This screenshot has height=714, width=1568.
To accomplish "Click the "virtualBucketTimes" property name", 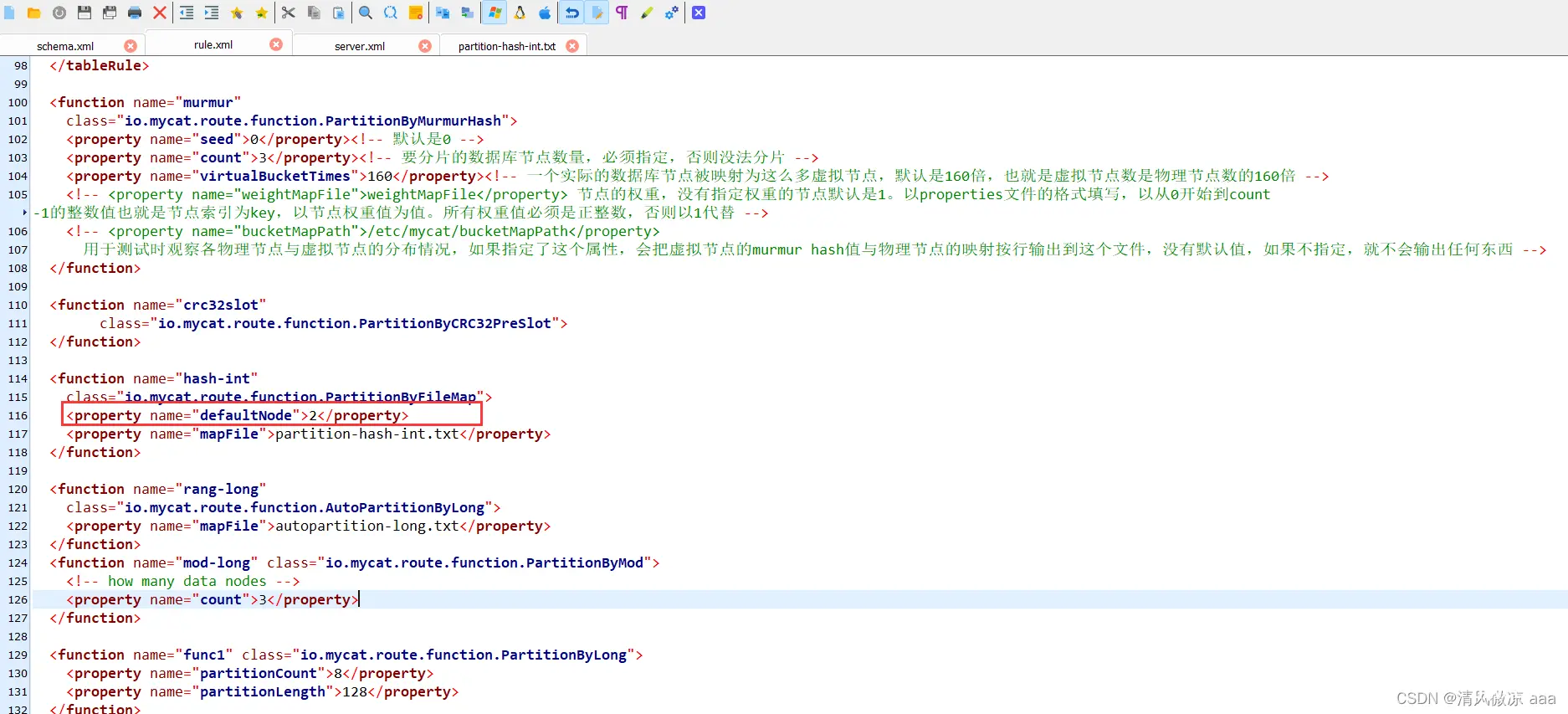I will [275, 176].
